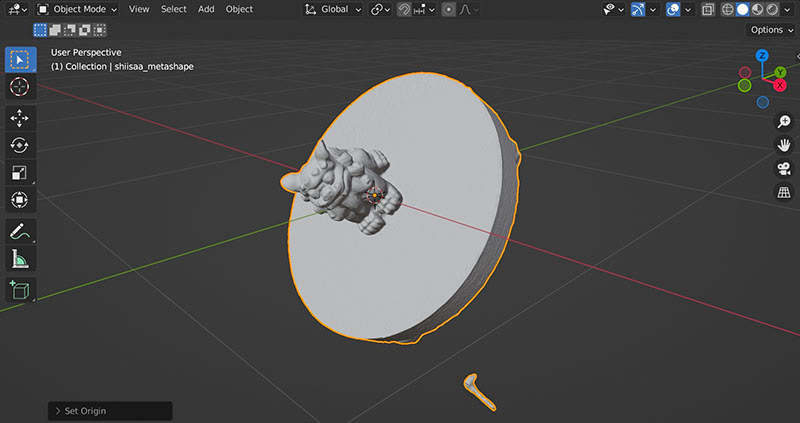Open Global transform orientation dropdown
Screen dimensions: 800x423
click(x=333, y=9)
